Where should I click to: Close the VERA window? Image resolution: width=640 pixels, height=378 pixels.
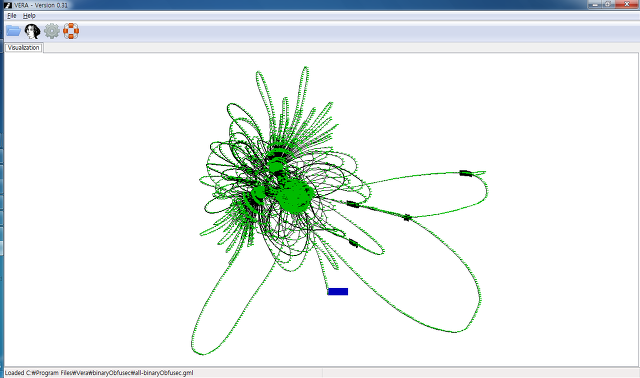pos(627,4)
